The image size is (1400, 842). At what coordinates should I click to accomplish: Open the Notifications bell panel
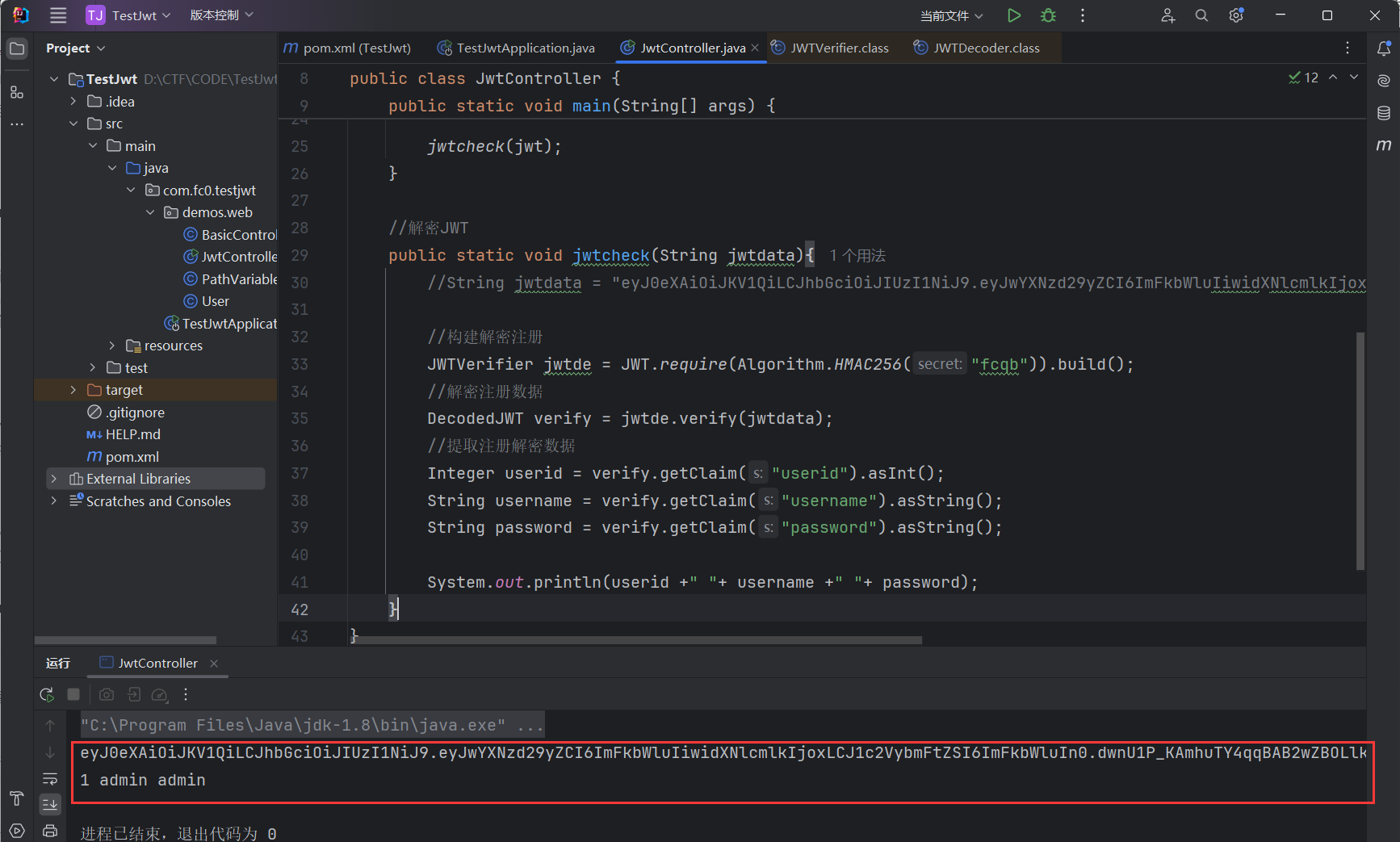tap(1384, 48)
